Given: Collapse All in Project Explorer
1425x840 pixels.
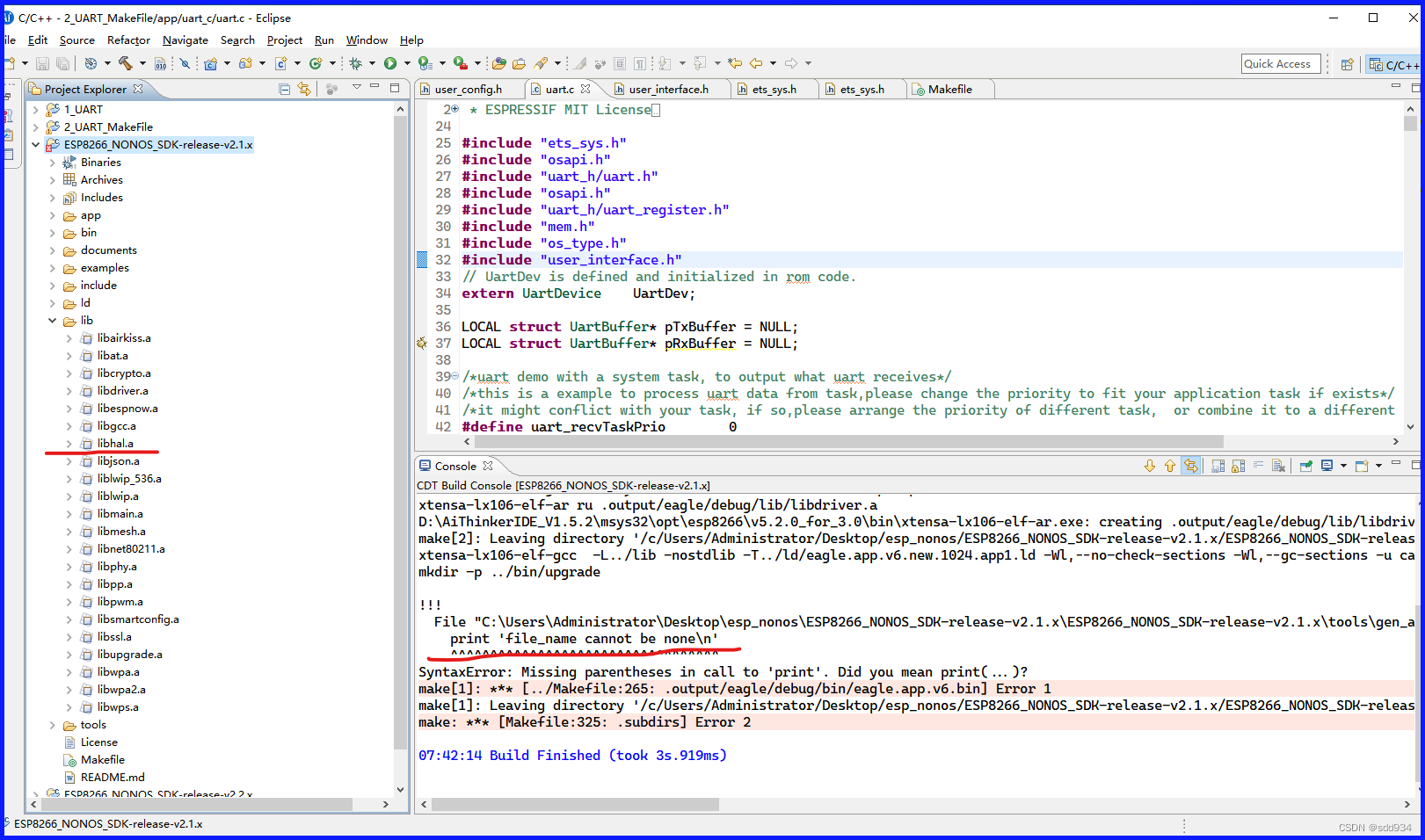Looking at the screenshot, I should tap(284, 89).
